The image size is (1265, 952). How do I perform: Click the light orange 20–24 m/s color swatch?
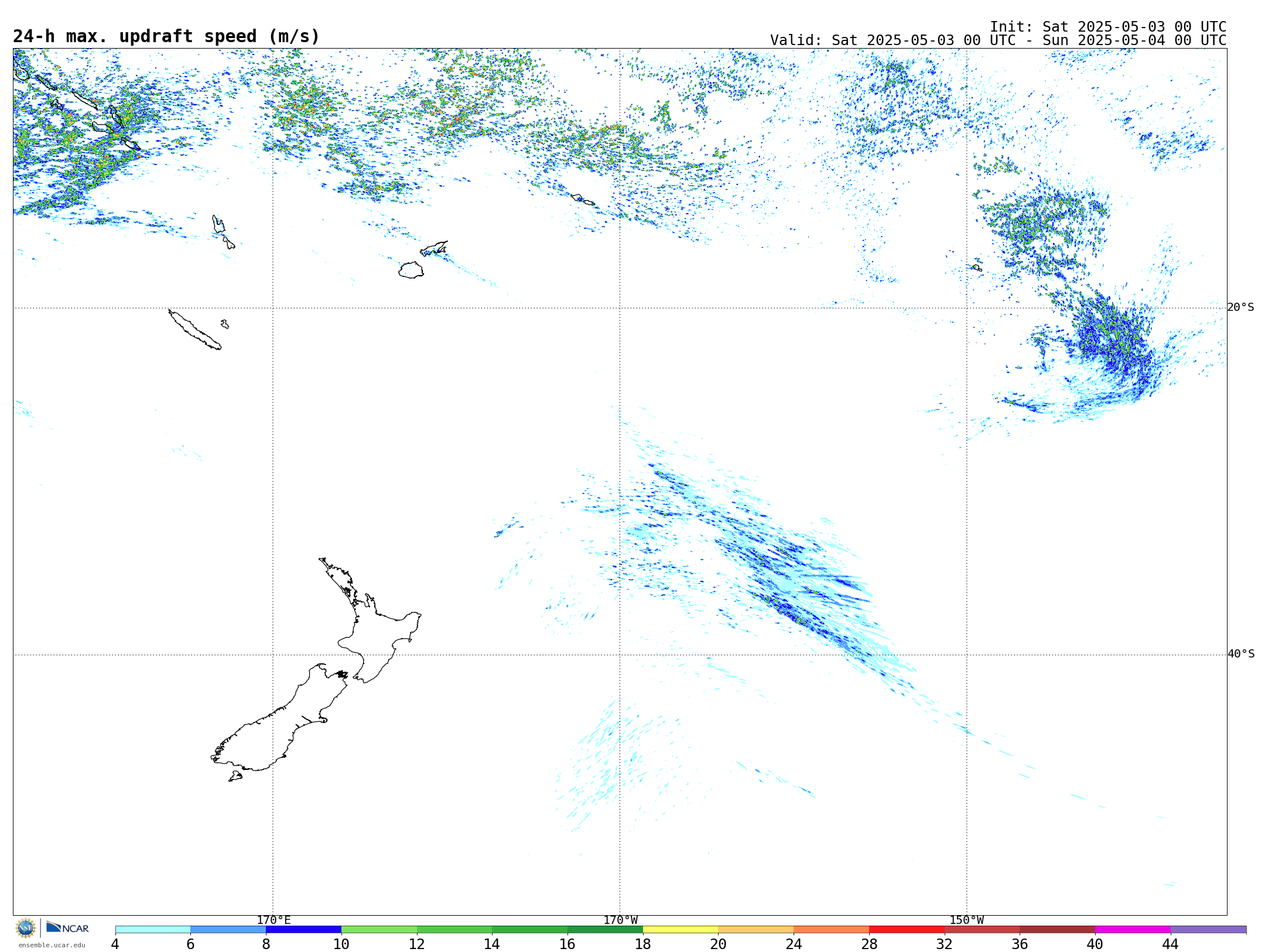tap(756, 930)
